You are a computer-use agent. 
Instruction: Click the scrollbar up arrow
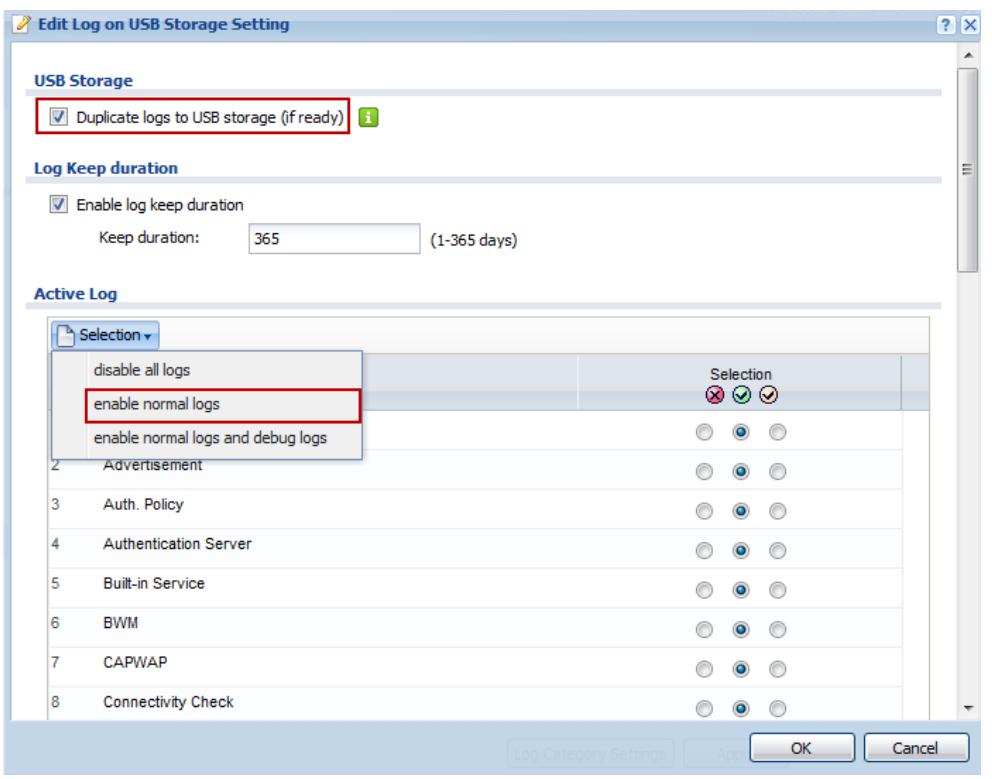click(x=968, y=56)
